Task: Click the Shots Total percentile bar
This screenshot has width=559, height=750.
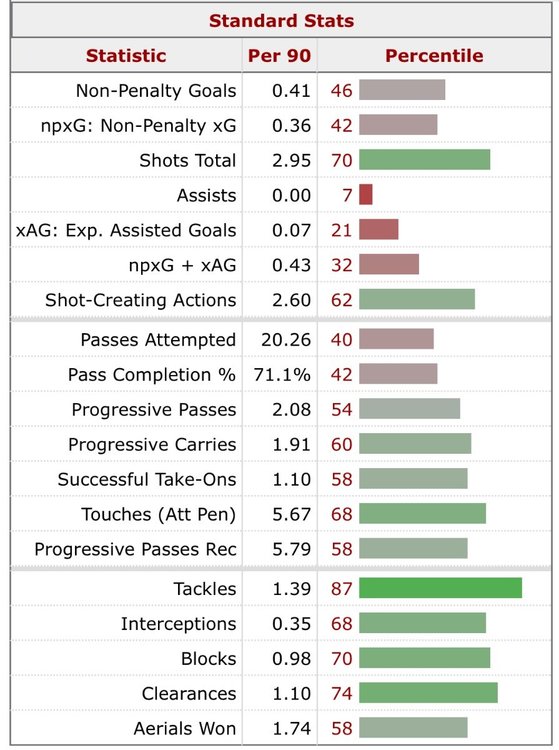Action: (425, 160)
